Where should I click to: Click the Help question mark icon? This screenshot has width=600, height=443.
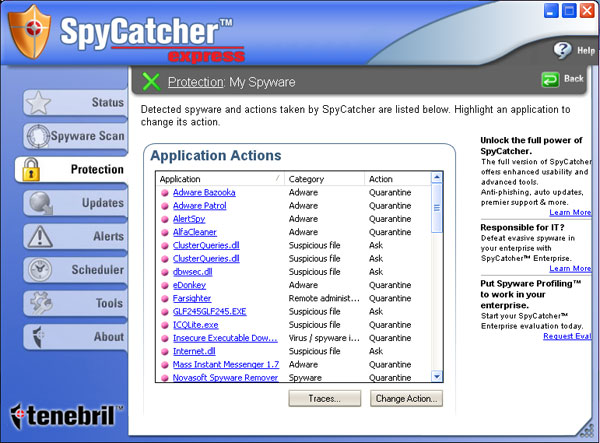pos(562,50)
